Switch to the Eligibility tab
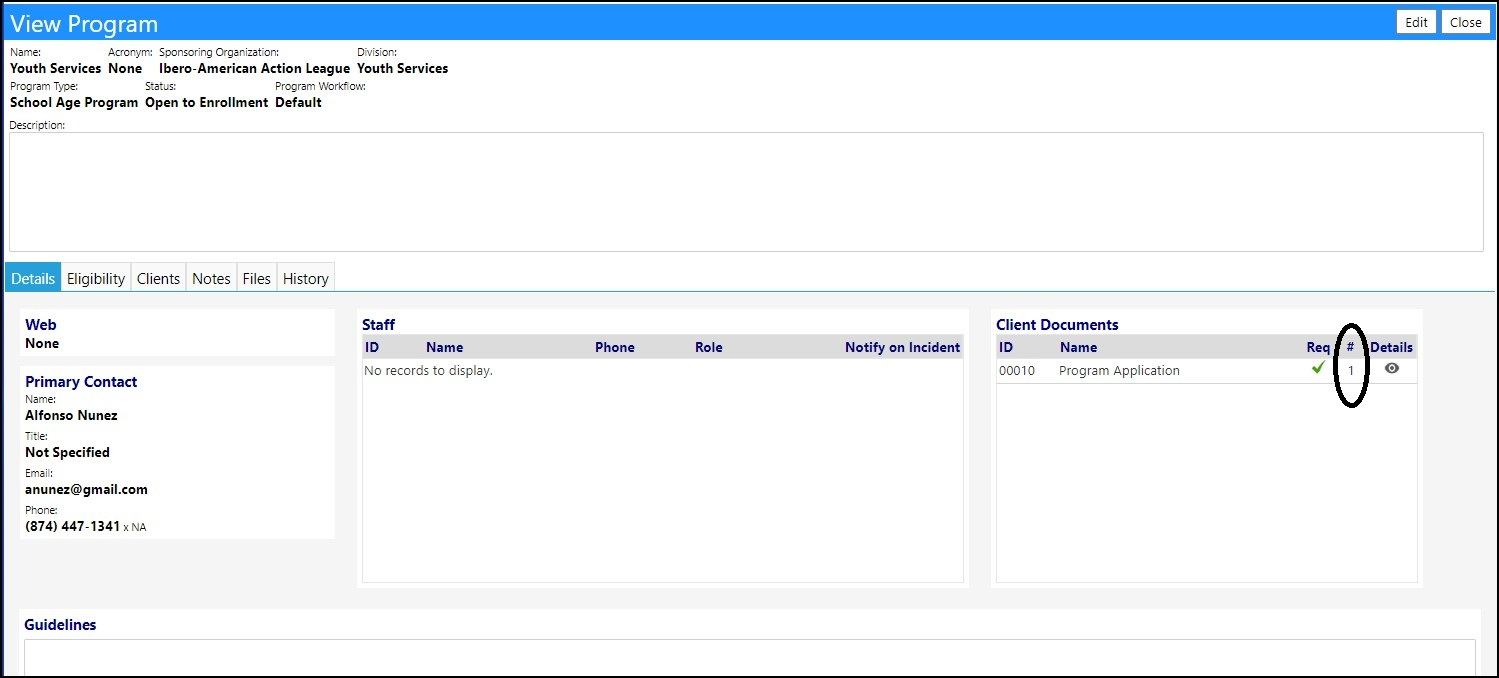Screen dimensions: 1499x678 point(96,278)
